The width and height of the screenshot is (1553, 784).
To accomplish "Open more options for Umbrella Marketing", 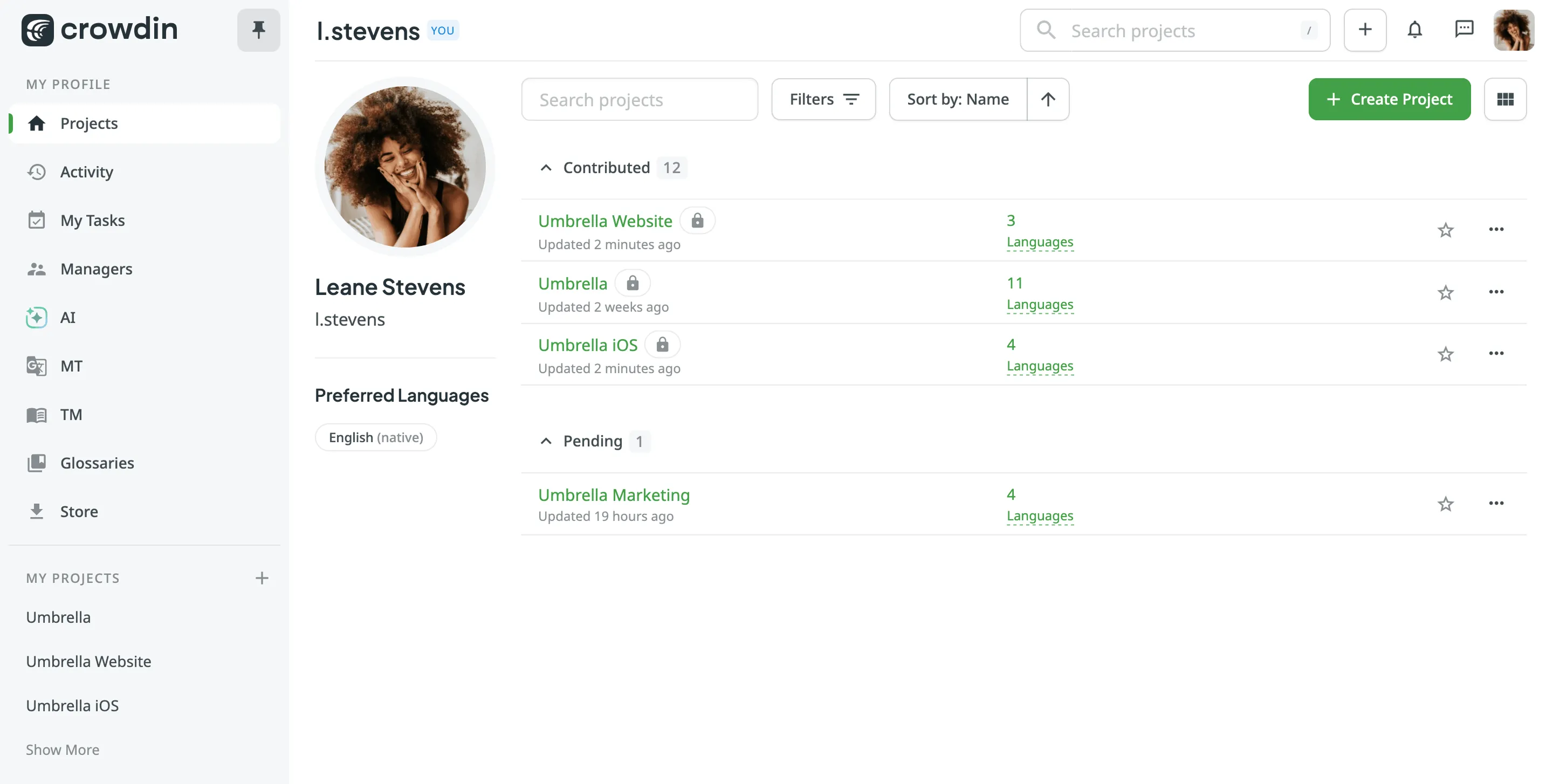I will click(x=1496, y=503).
